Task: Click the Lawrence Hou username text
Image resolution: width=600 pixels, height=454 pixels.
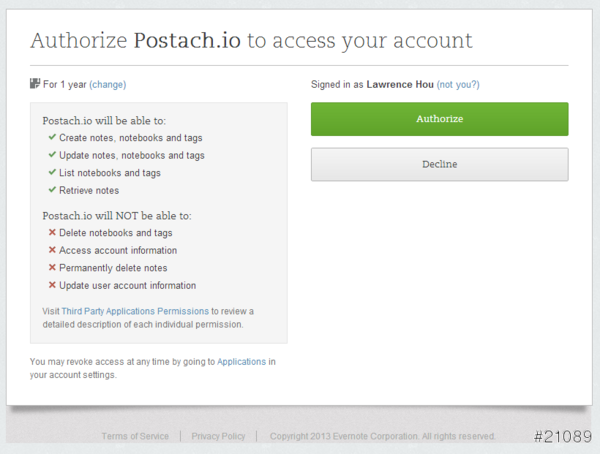Action: click(x=400, y=85)
